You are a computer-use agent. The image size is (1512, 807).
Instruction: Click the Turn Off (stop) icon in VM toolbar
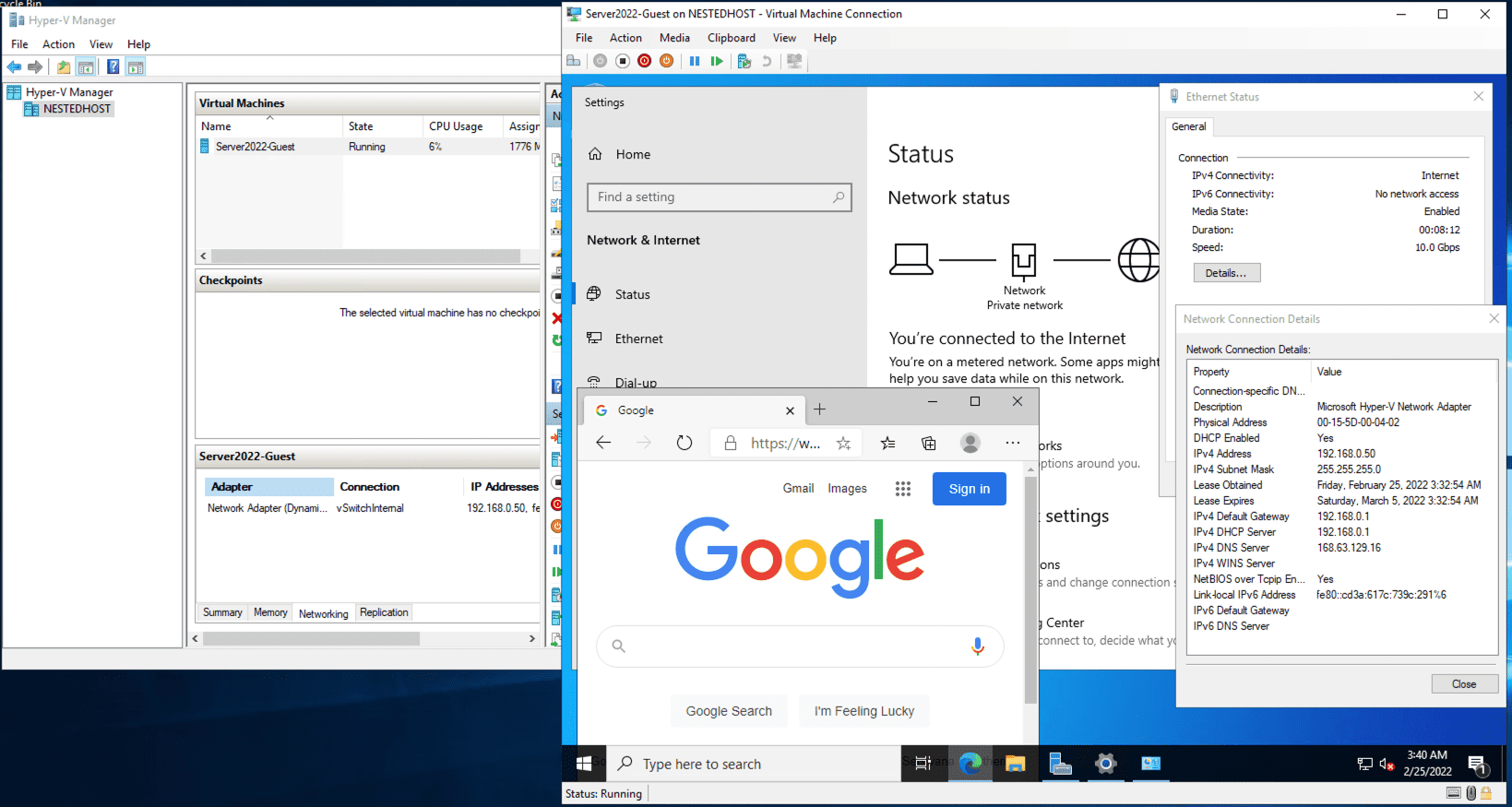[623, 61]
